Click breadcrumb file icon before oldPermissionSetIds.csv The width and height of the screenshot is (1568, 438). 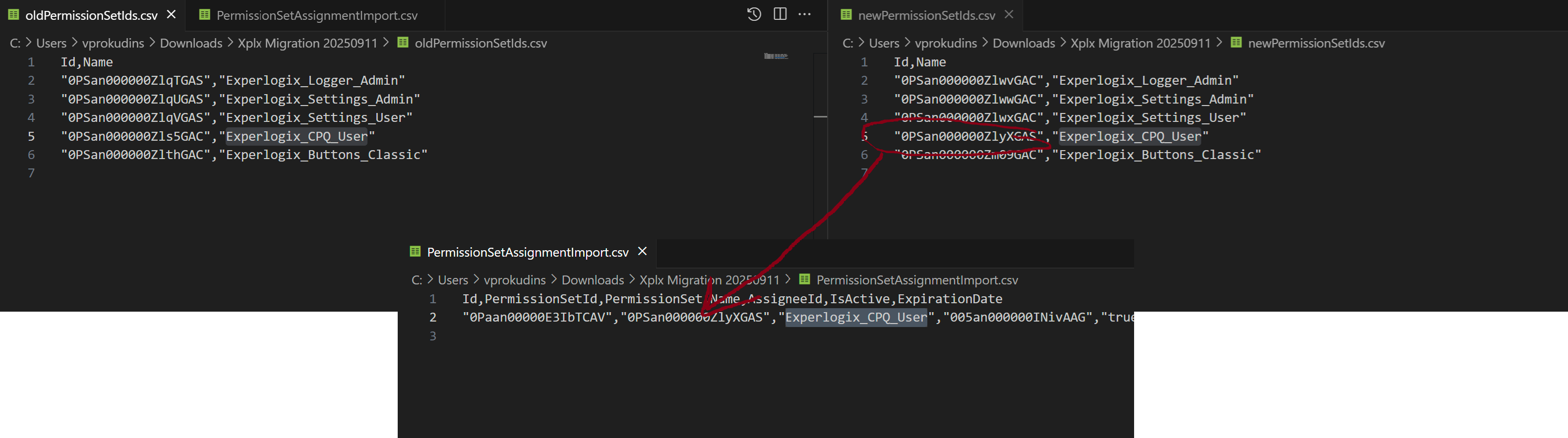(403, 42)
